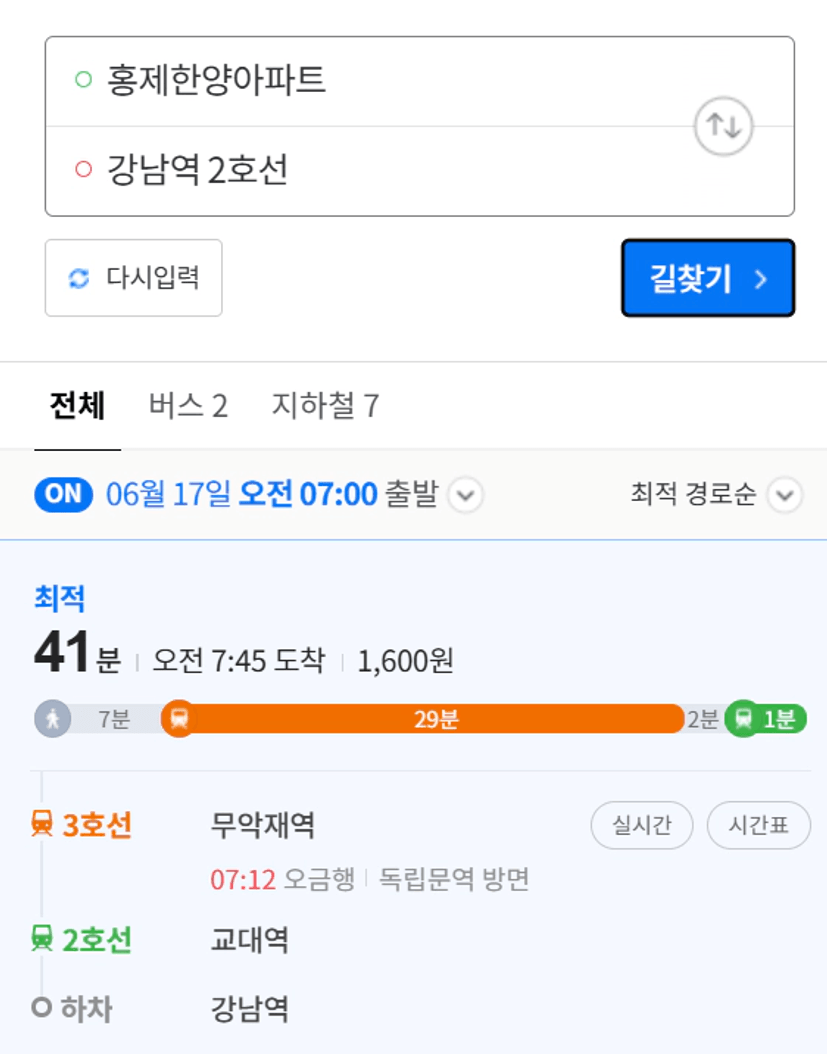Viewport: 827px width, 1054px height.
Task: Open the 최적 경로순 sort dropdown
Action: coord(716,495)
